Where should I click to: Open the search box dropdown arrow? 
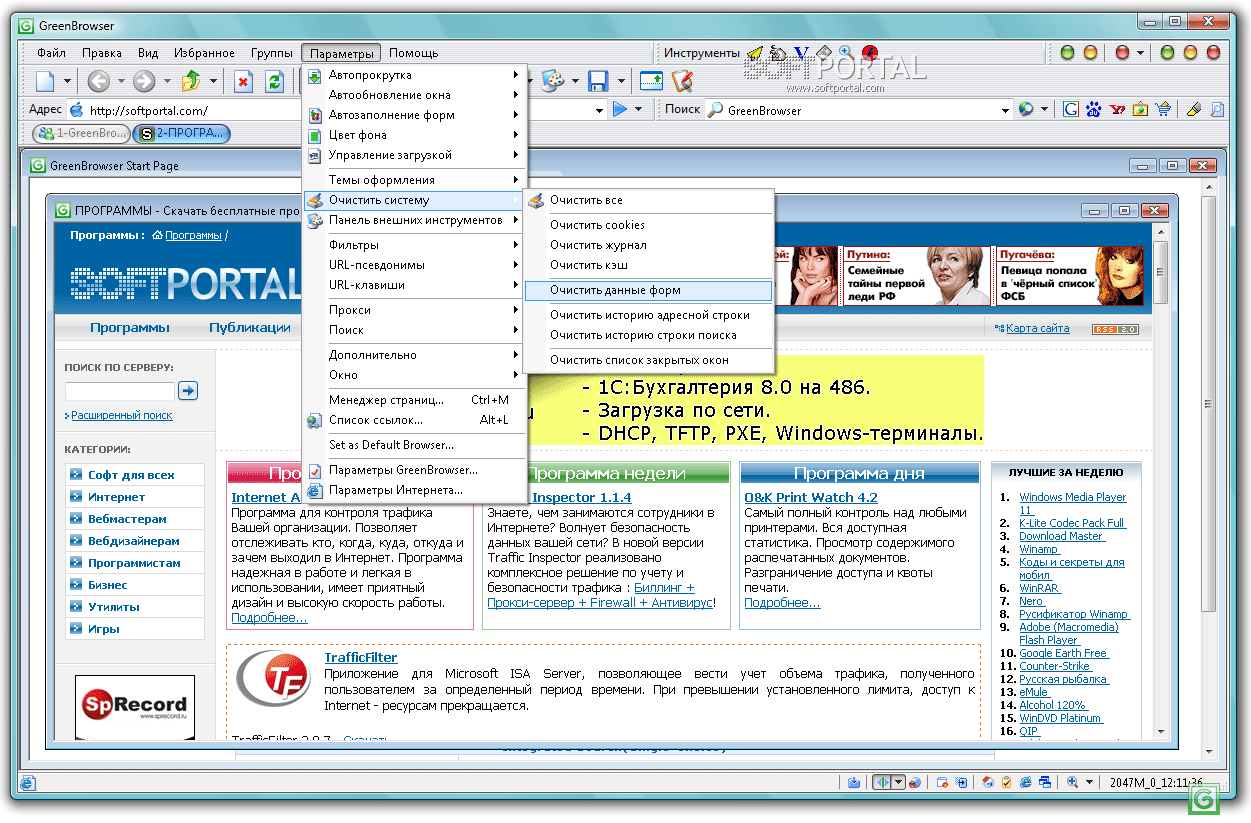1005,110
